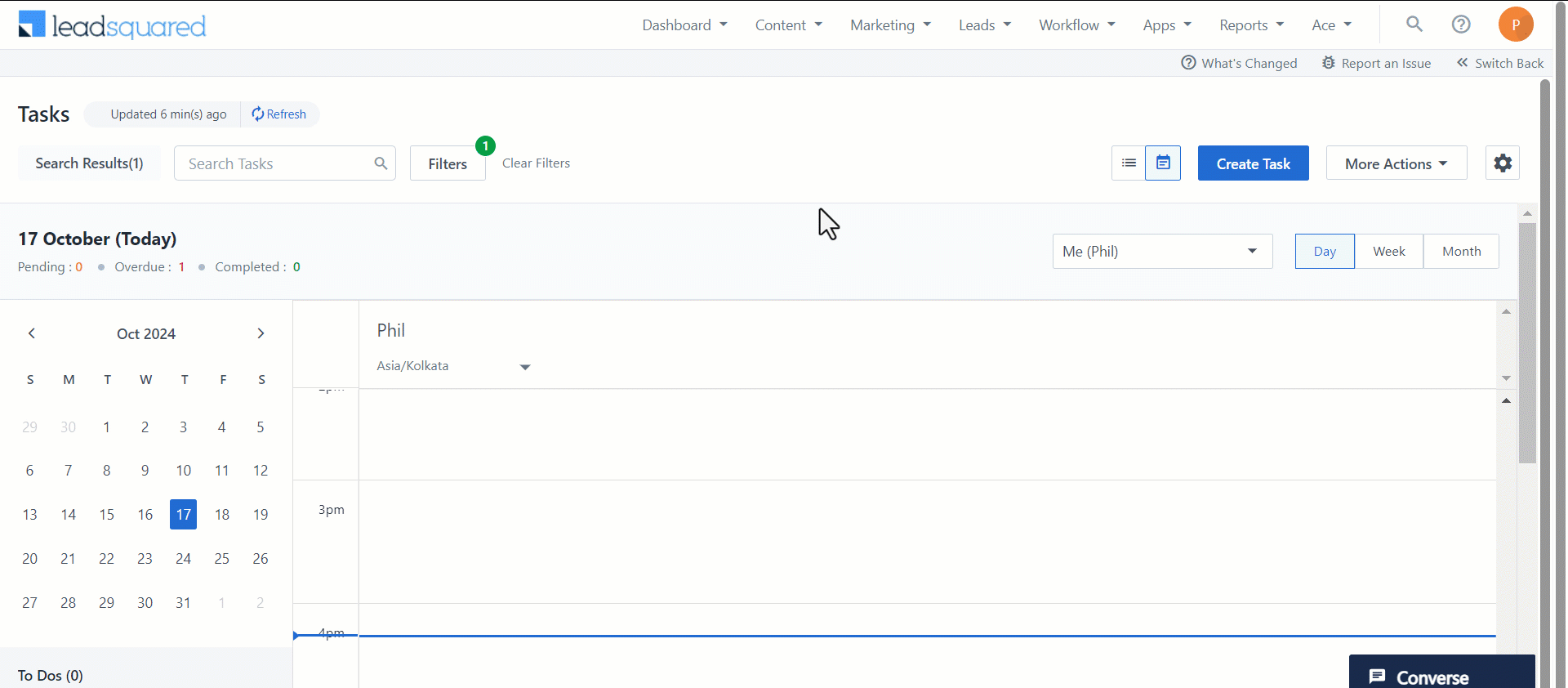This screenshot has height=688, width=1568.
Task: Click the Oct 2024 month label
Action: (x=146, y=333)
